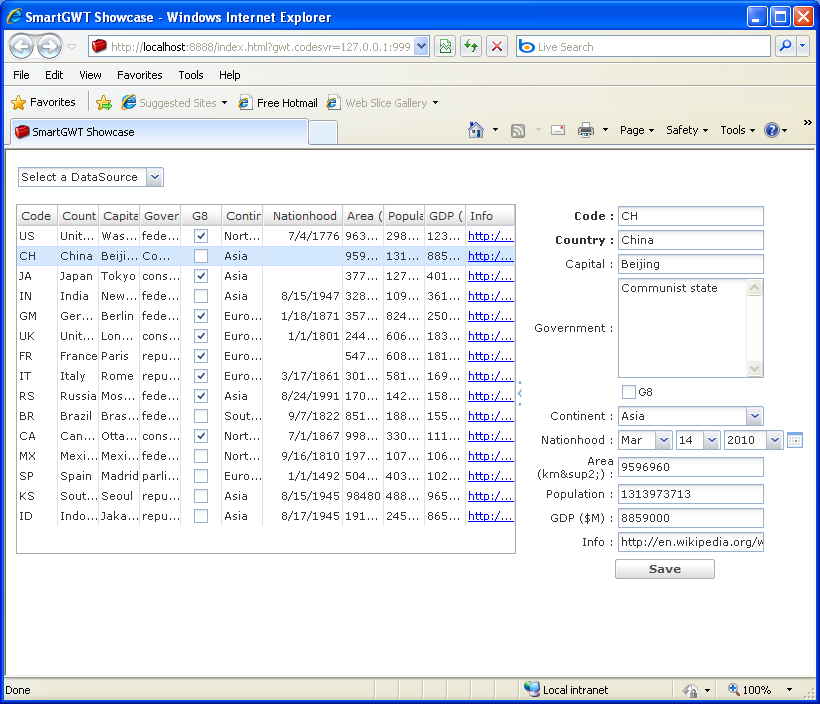
Task: Select the Russia row in the grid
Action: 266,396
